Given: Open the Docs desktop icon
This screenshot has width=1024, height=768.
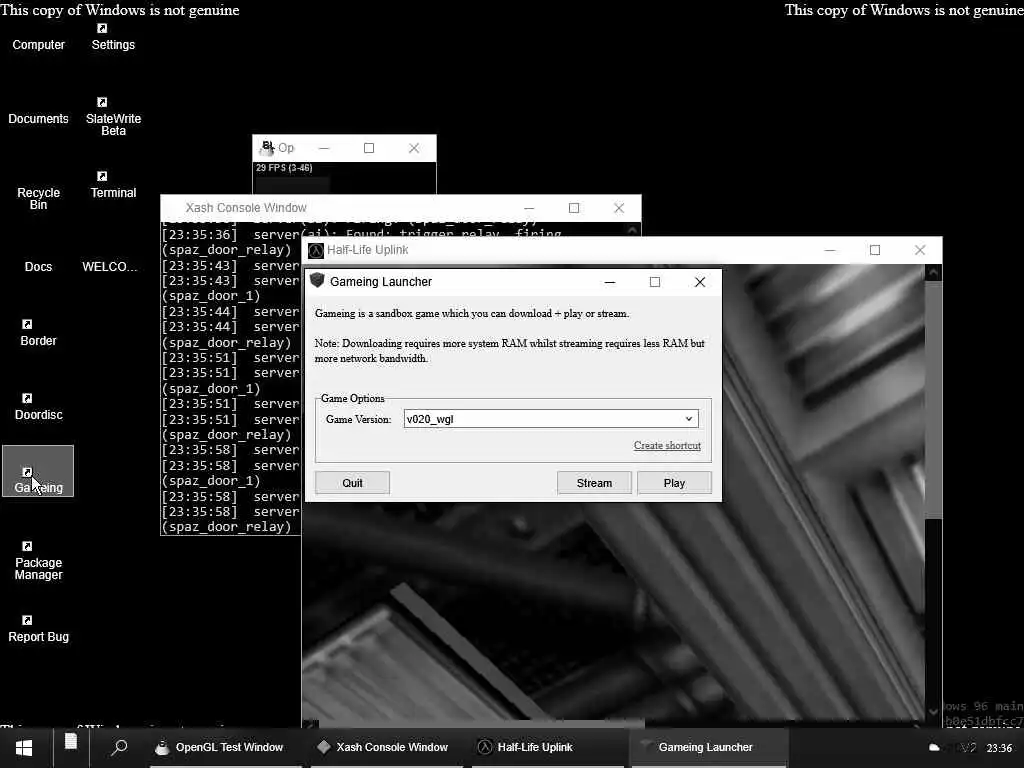Looking at the screenshot, I should click(x=39, y=266).
